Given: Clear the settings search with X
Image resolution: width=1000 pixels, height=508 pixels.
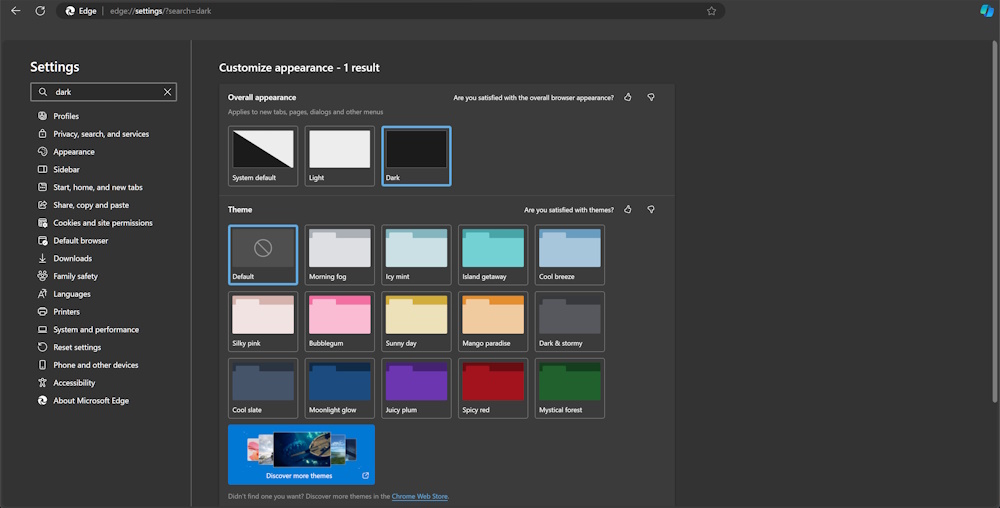Looking at the screenshot, I should pyautogui.click(x=167, y=92).
